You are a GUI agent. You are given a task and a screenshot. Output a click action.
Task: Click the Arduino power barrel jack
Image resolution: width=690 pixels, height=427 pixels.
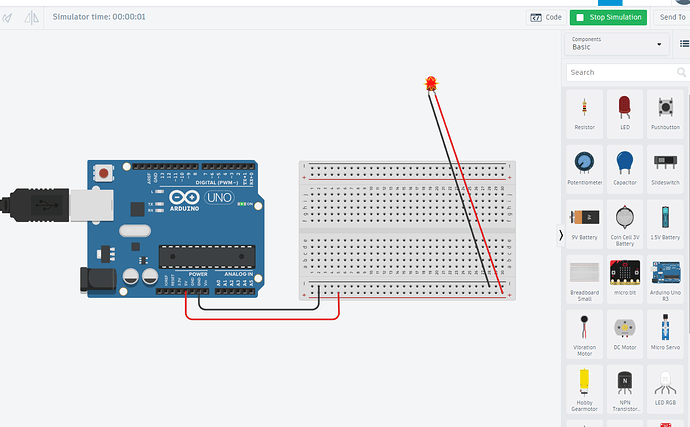[98, 280]
